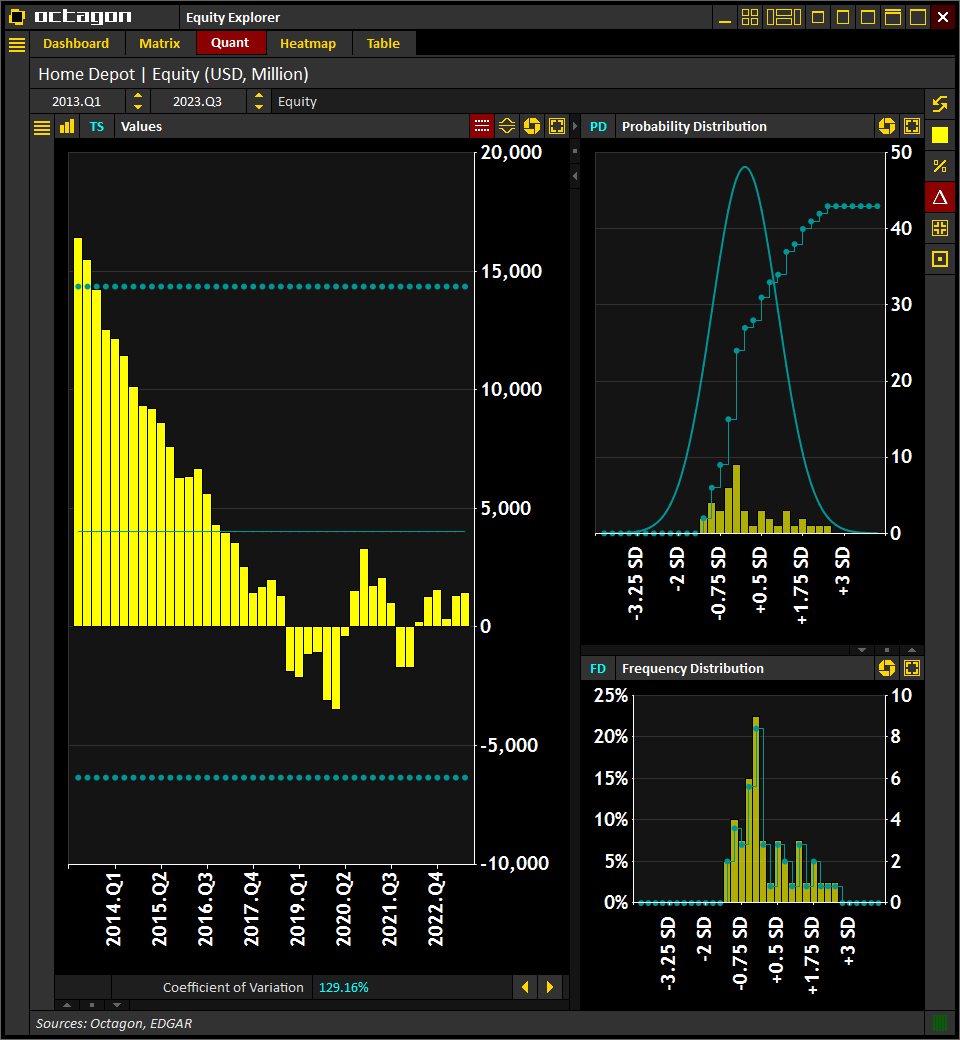Click the red dotted-grid icon on Values toolbar
Image resolution: width=960 pixels, height=1040 pixels.
(x=481, y=125)
